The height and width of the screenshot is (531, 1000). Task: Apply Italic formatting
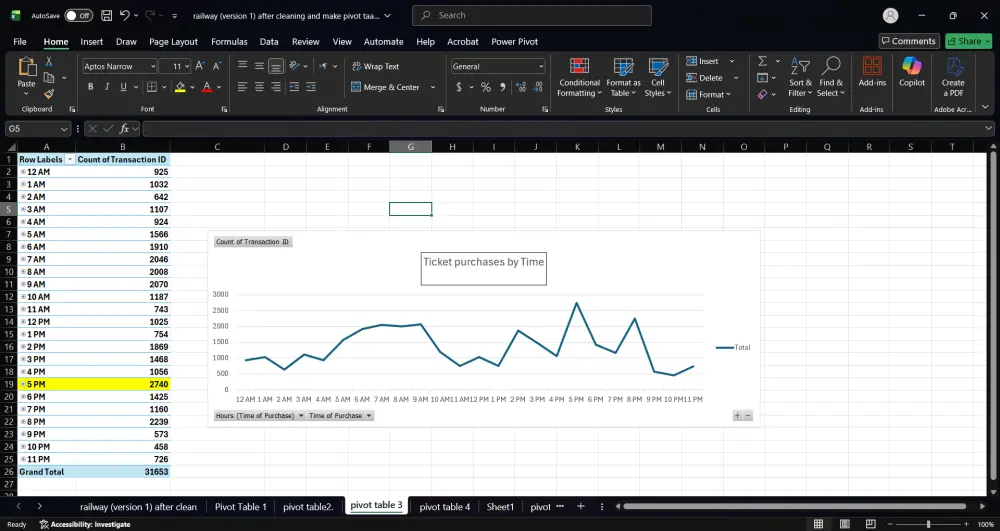107,87
